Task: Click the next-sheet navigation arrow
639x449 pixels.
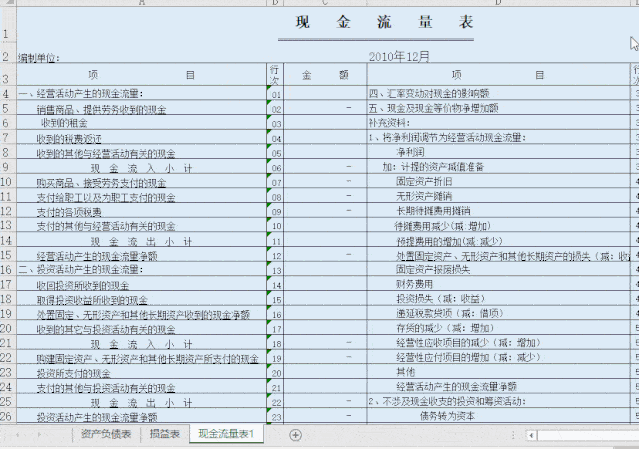Action: click(39, 435)
